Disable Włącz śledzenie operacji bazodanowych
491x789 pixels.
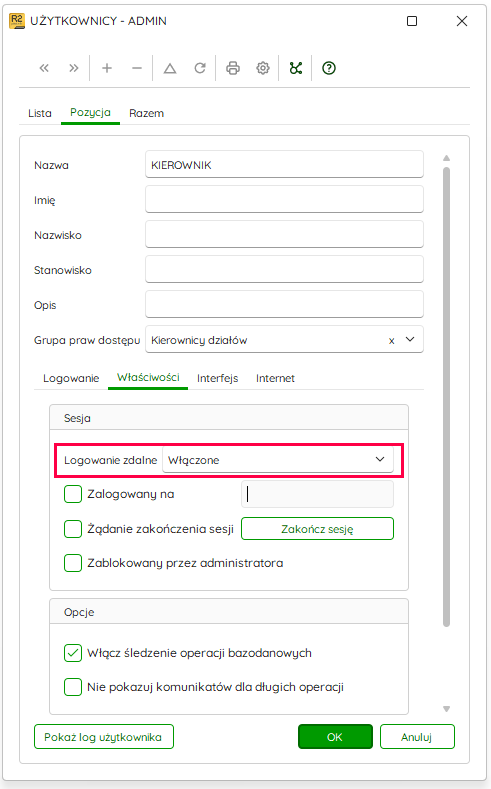point(73,653)
